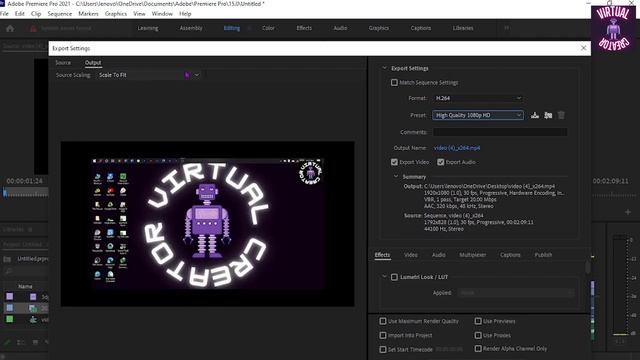Collapse the Lumetri Look / LUT section
The width and height of the screenshot is (640, 360).
(x=384, y=277)
